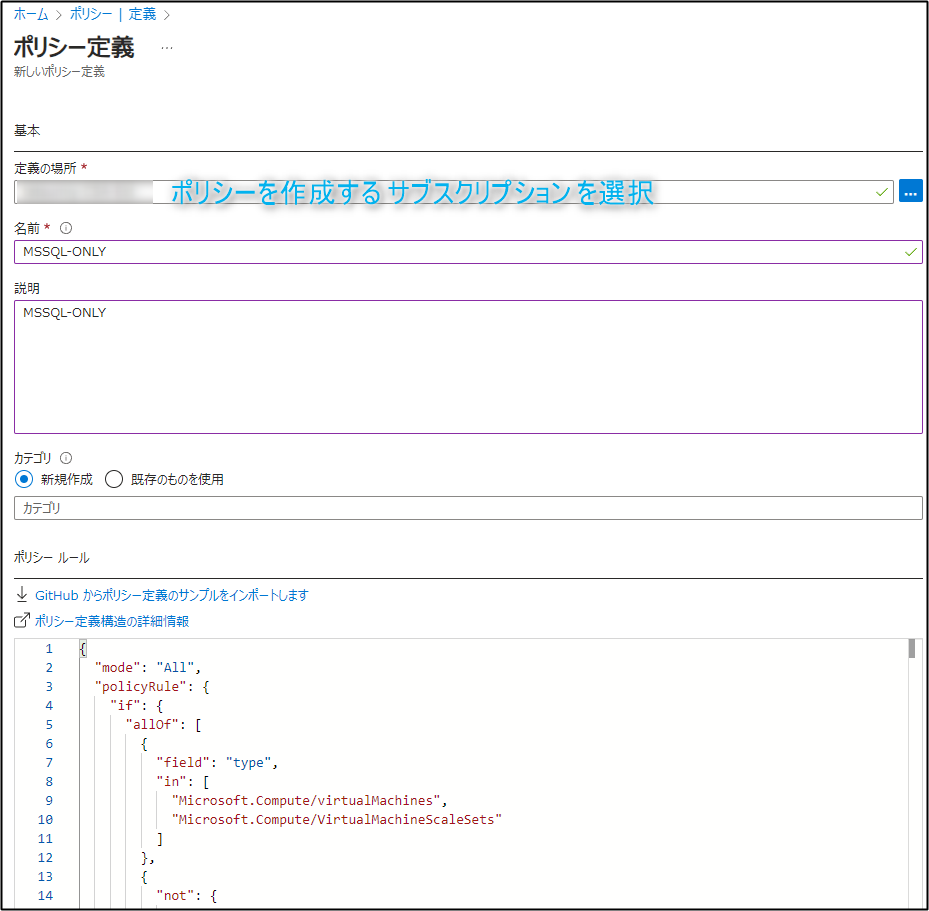The image size is (929, 911).
Task: Click the blue ellipsis scope picker button
Action: pyautogui.click(x=911, y=191)
